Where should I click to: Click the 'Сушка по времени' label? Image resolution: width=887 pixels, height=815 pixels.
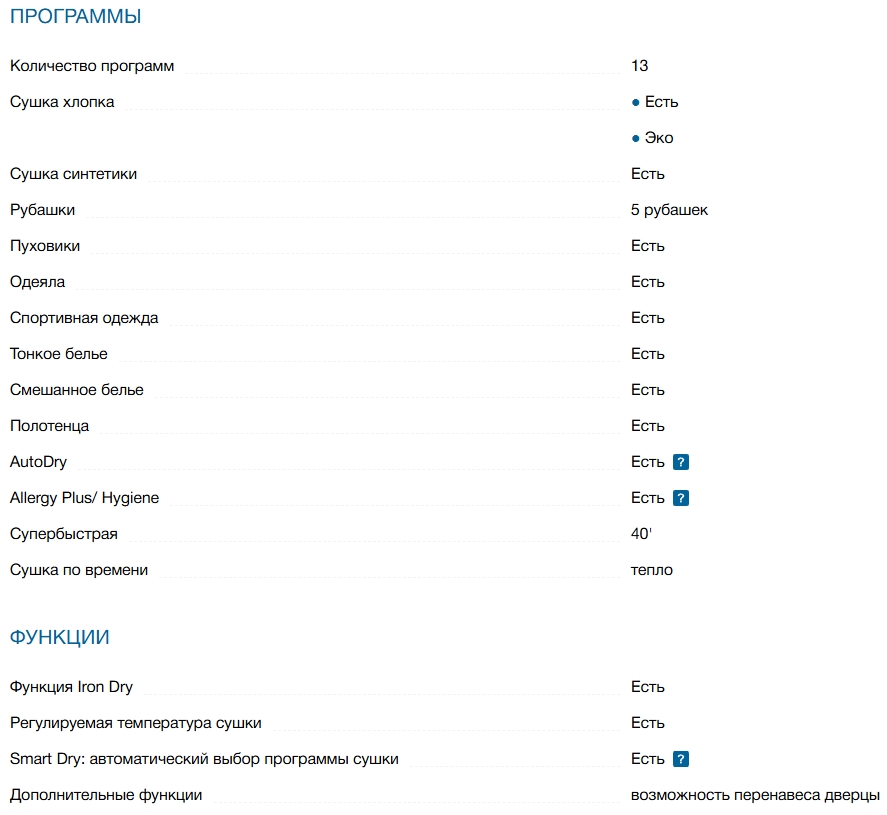[79, 570]
